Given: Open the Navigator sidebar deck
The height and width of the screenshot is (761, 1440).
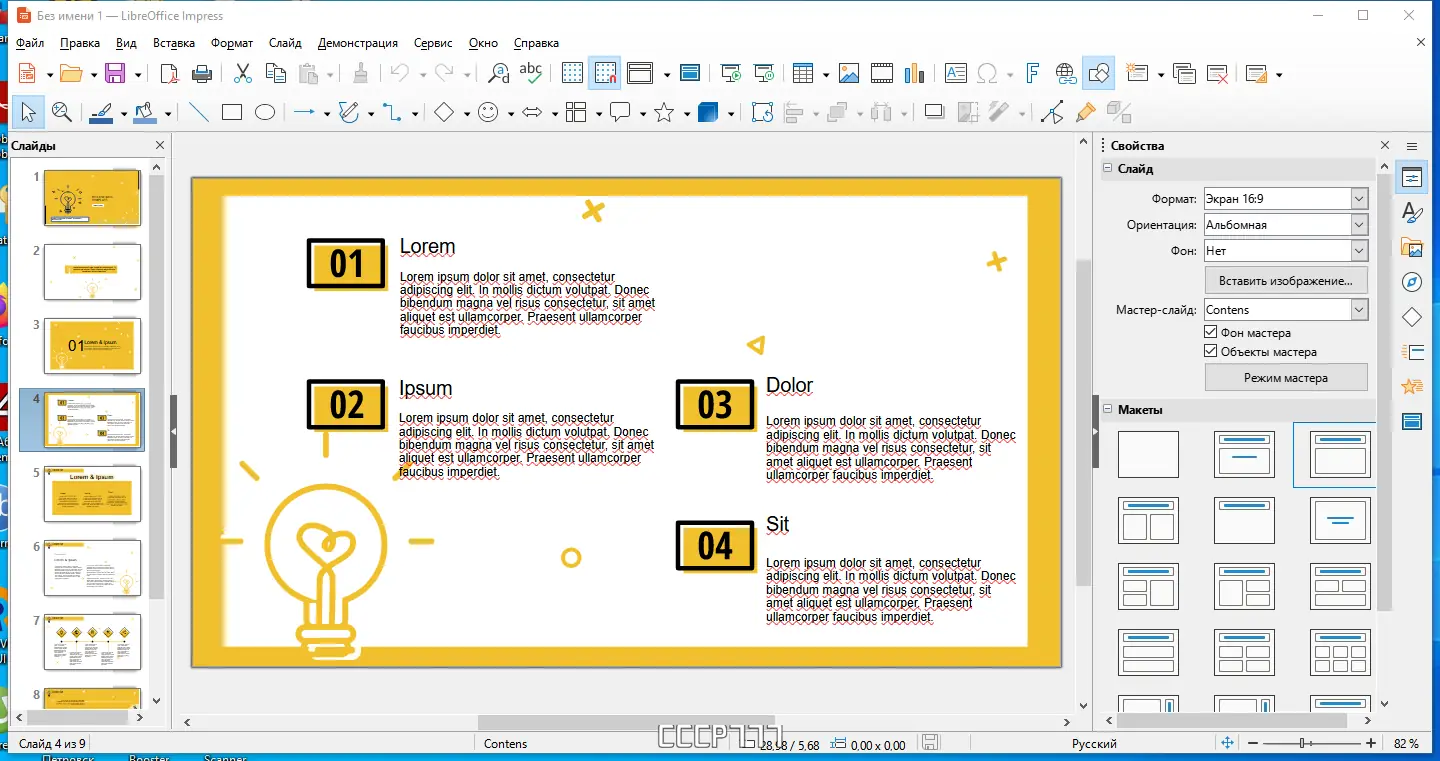Looking at the screenshot, I should click(1412, 282).
